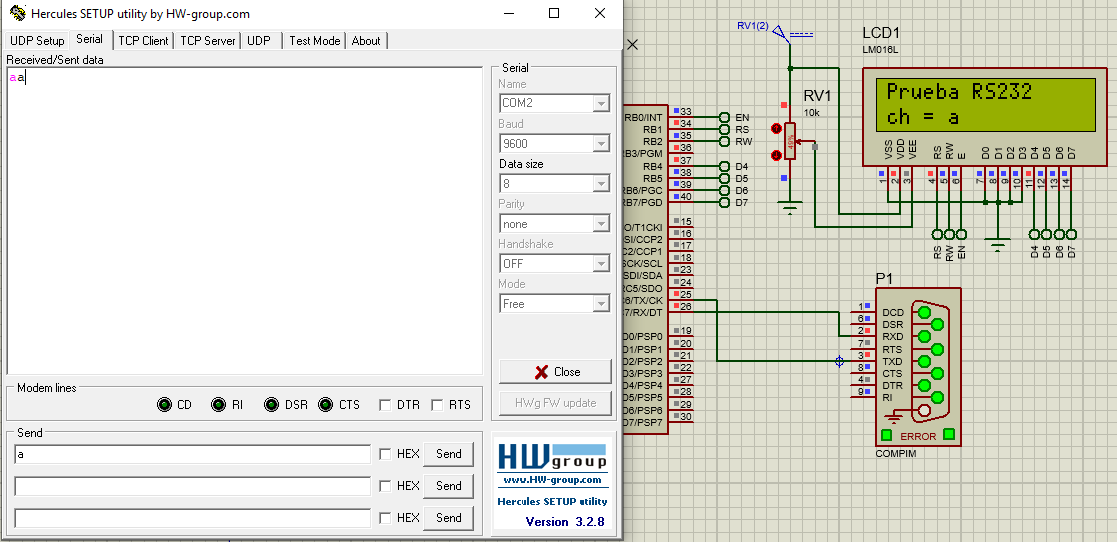Viewport: 1117px width, 542px height.
Task: Click the blue wire junction marker near TXD
Action: [x=839, y=361]
